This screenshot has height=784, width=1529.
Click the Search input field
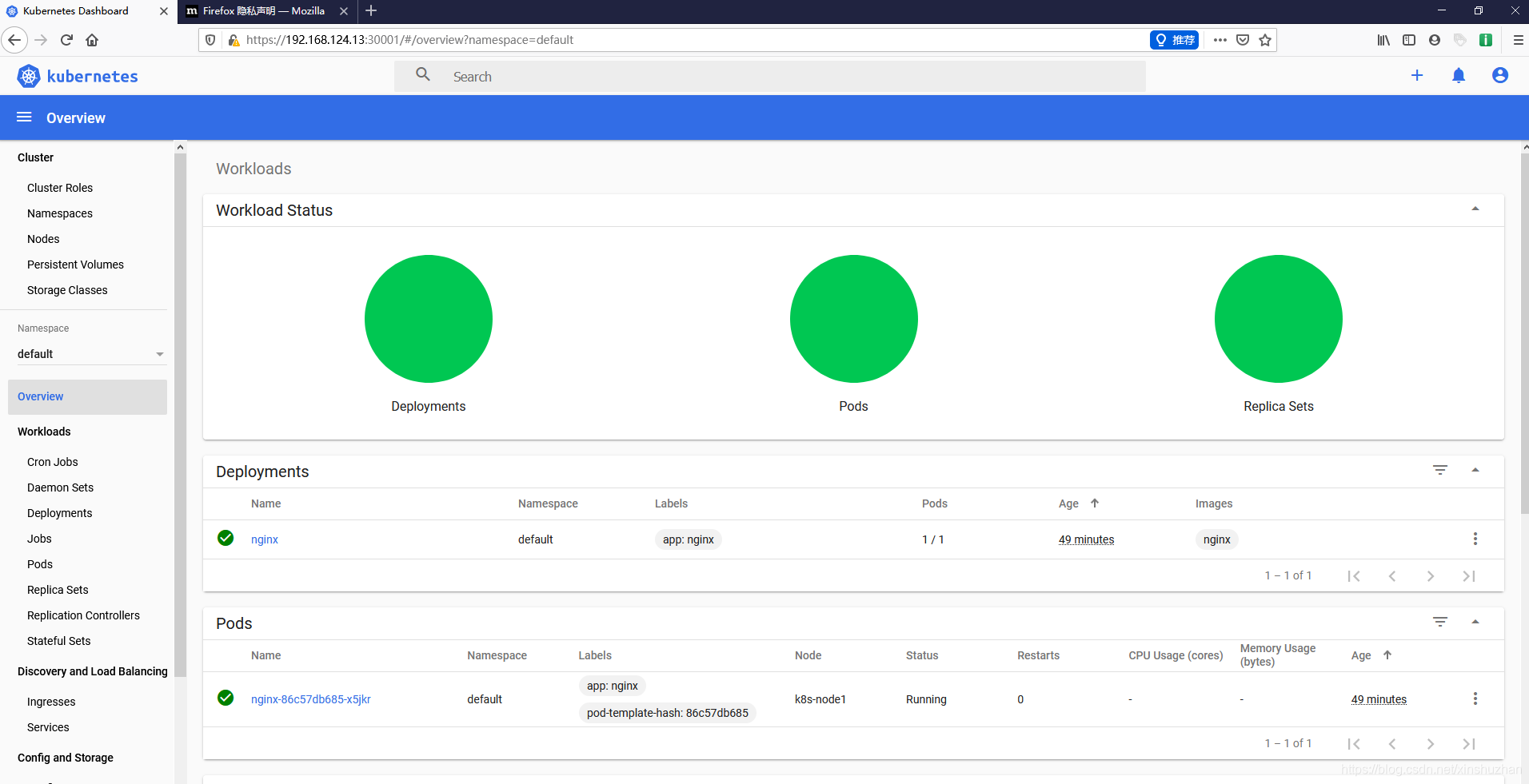769,77
